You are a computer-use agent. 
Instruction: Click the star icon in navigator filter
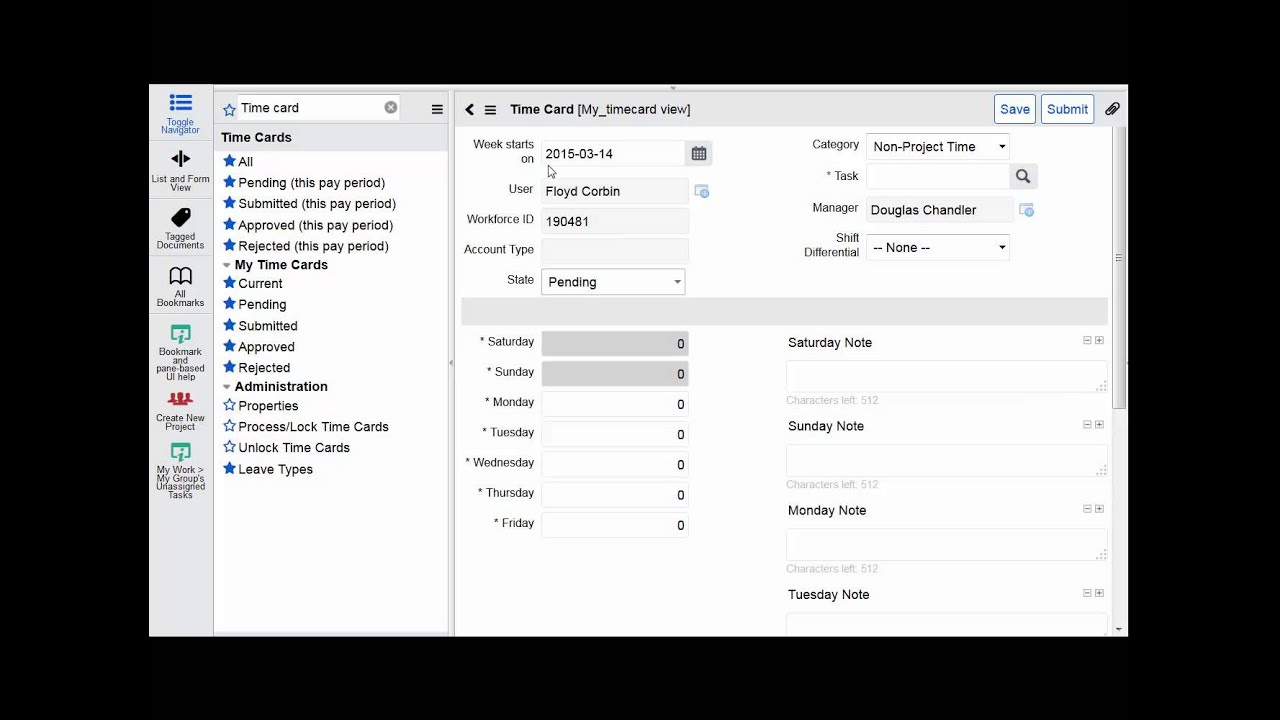(x=229, y=109)
